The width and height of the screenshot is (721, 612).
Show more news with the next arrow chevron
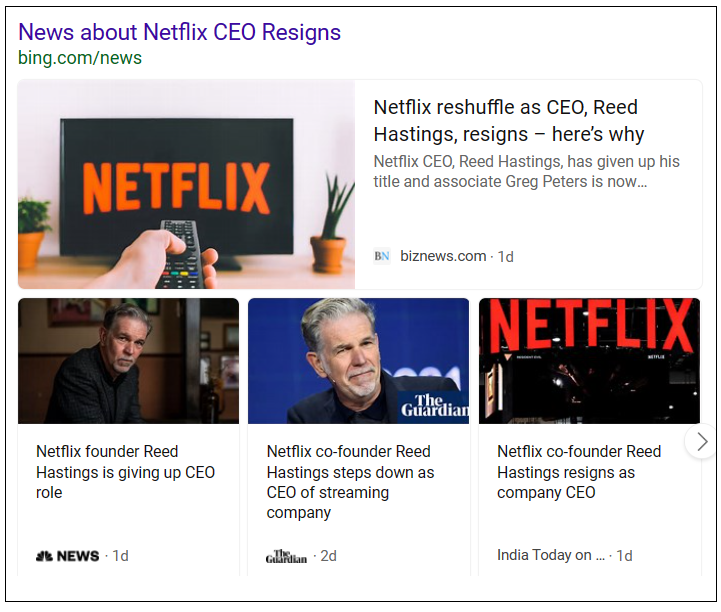point(701,442)
